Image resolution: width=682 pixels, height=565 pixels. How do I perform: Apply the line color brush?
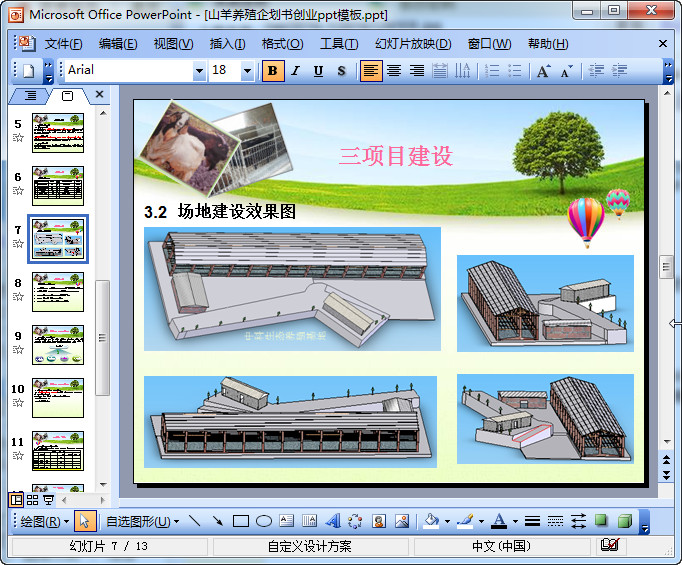[x=465, y=521]
